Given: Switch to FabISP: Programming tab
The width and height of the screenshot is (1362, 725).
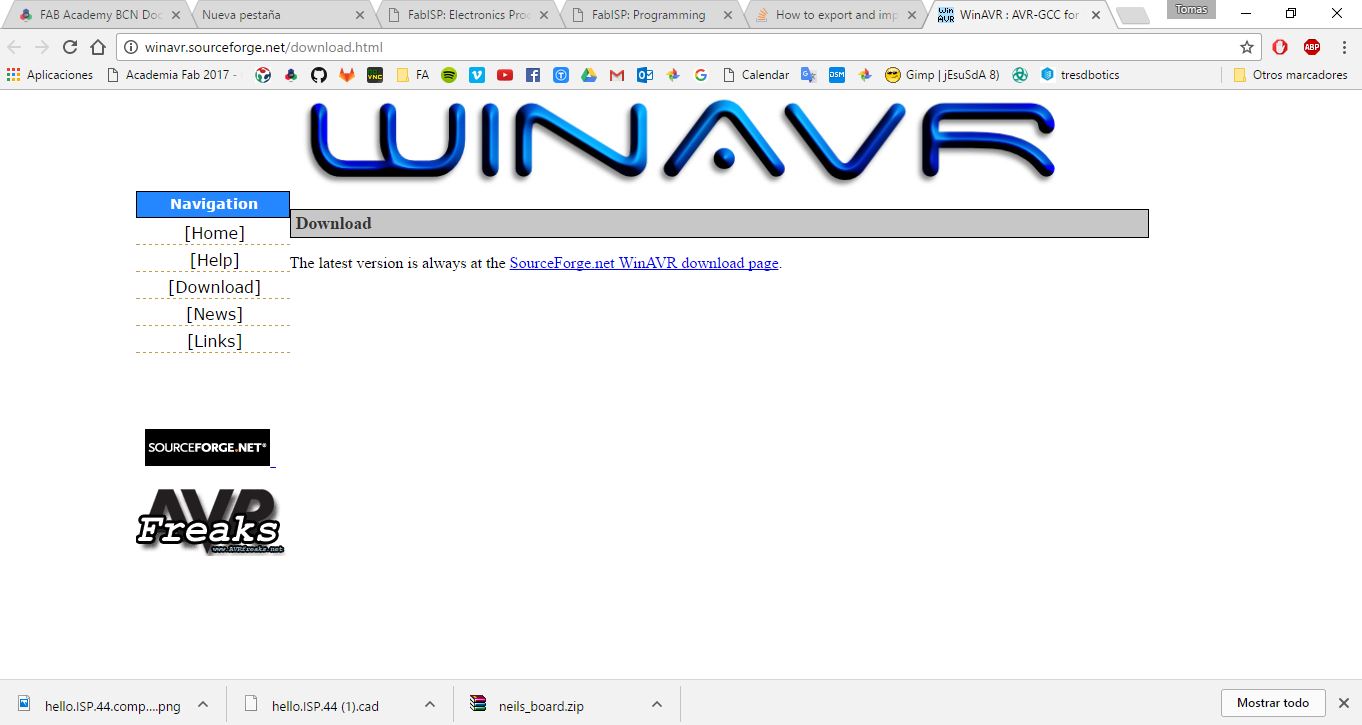Looking at the screenshot, I should (652, 15).
